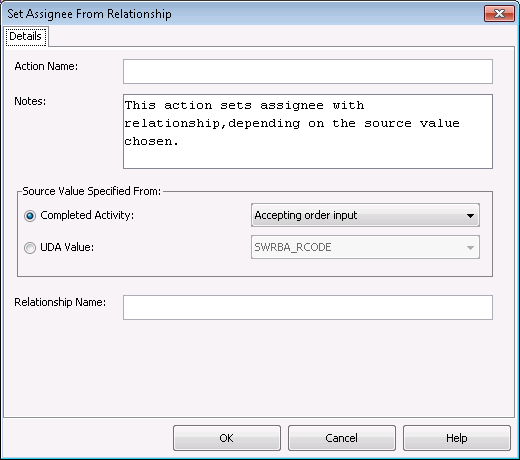Close the Set Assignee From Relationship dialog
Screen dimensions: 520x460
pyautogui.click(x=499, y=14)
